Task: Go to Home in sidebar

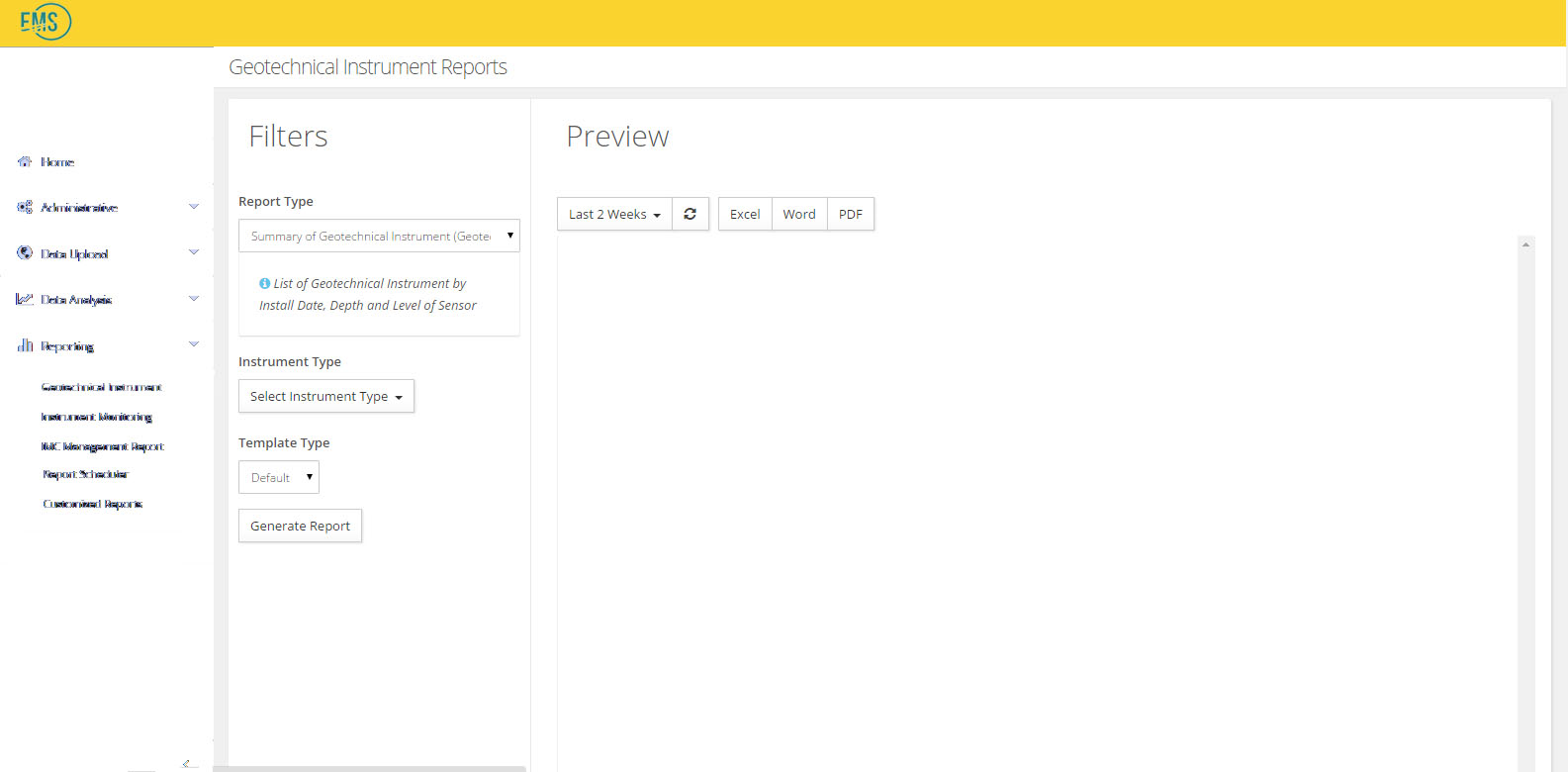Action: point(57,162)
